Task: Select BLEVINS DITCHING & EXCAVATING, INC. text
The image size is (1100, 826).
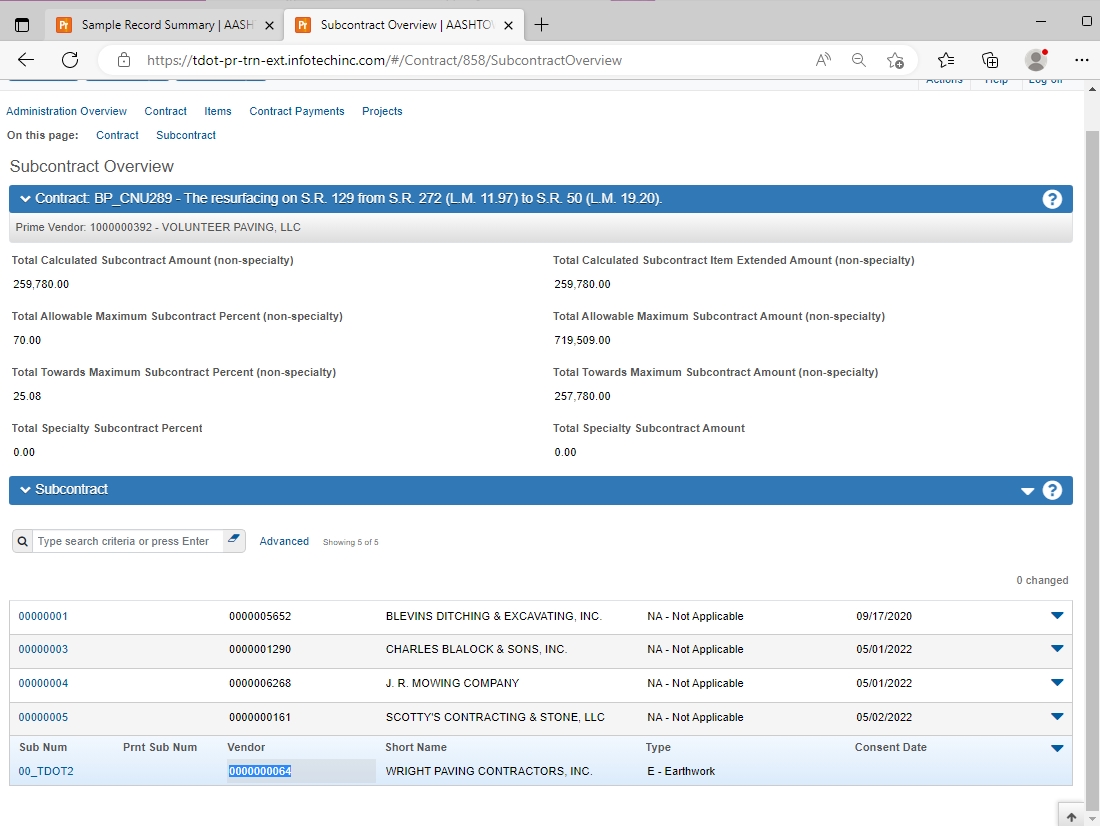Action: tap(493, 616)
